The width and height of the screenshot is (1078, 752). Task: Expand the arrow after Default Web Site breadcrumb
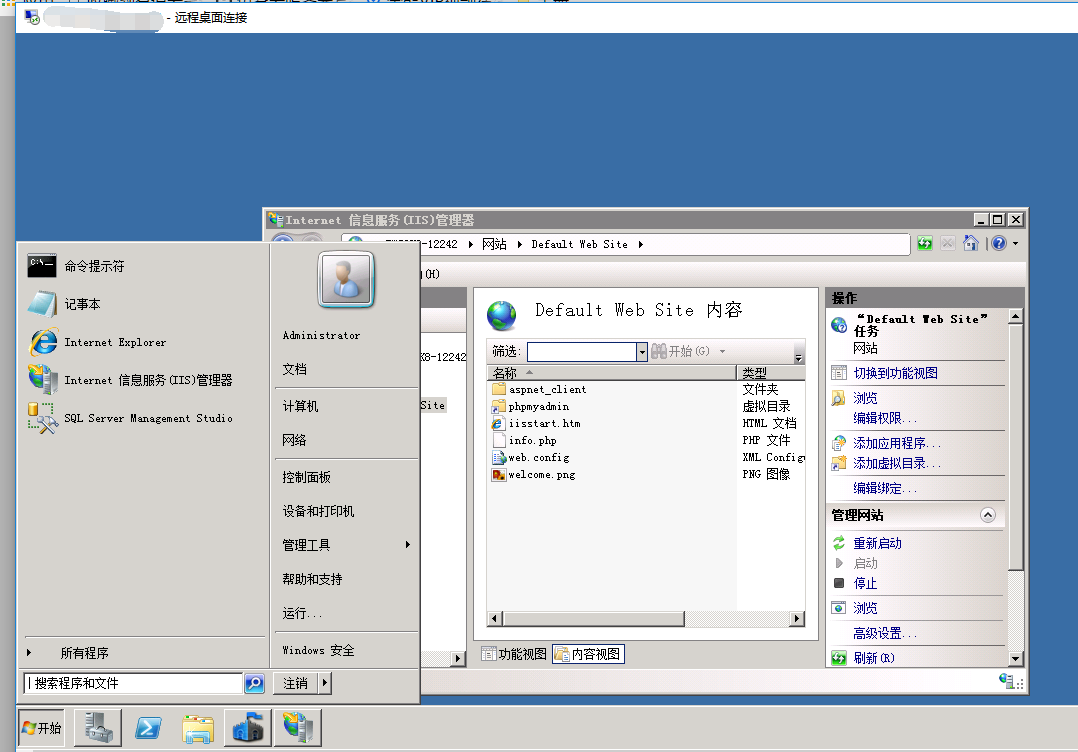click(x=640, y=244)
